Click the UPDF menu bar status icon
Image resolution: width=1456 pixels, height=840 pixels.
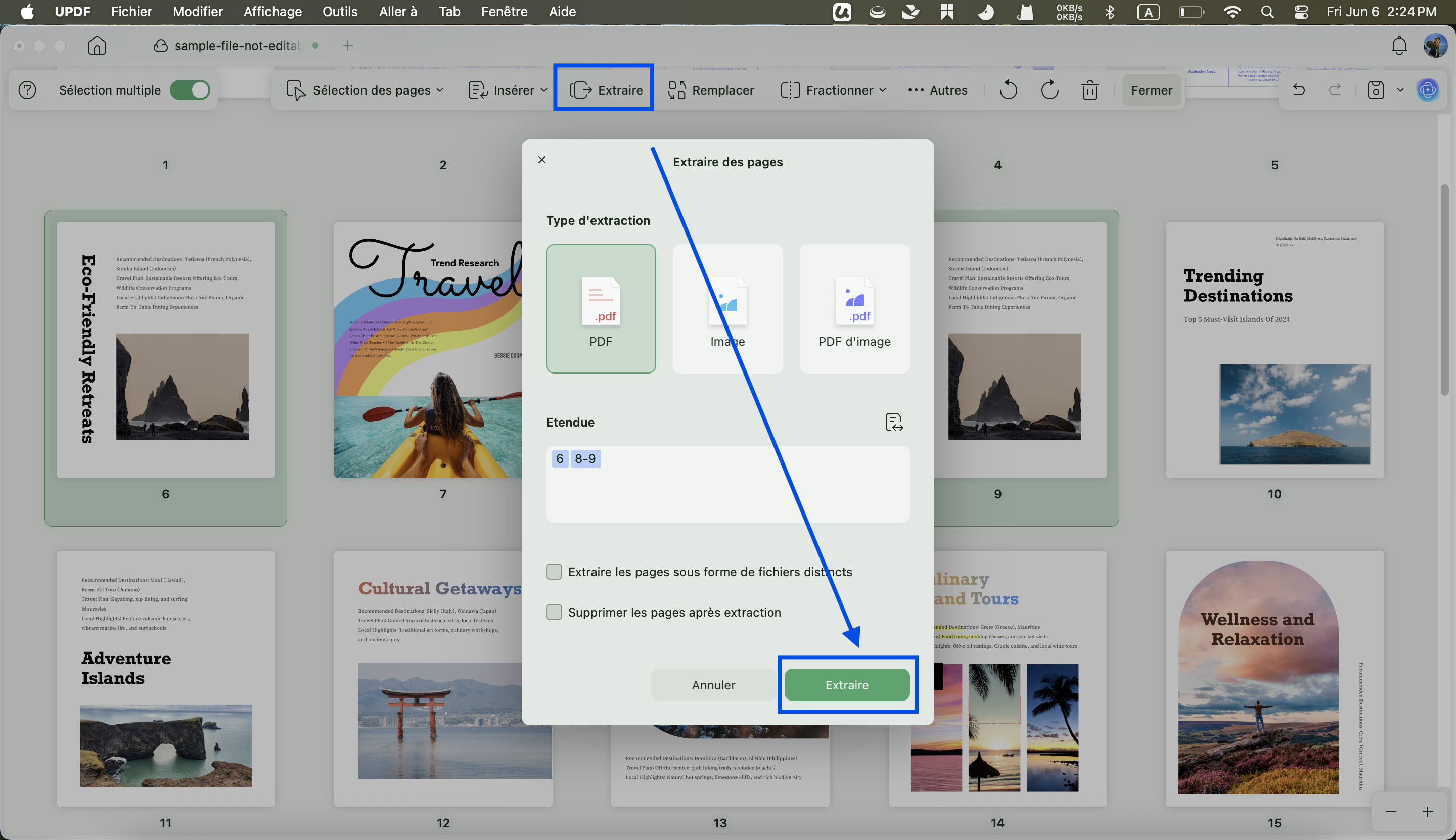click(842, 12)
